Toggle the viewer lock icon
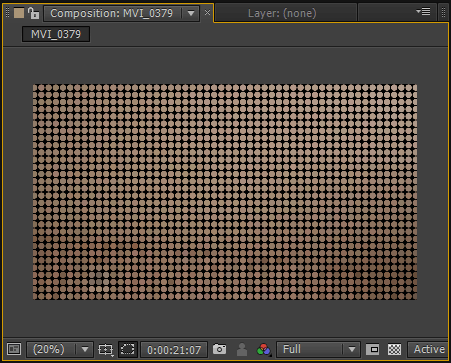Viewport: 451px width, 363px height. 33,13
